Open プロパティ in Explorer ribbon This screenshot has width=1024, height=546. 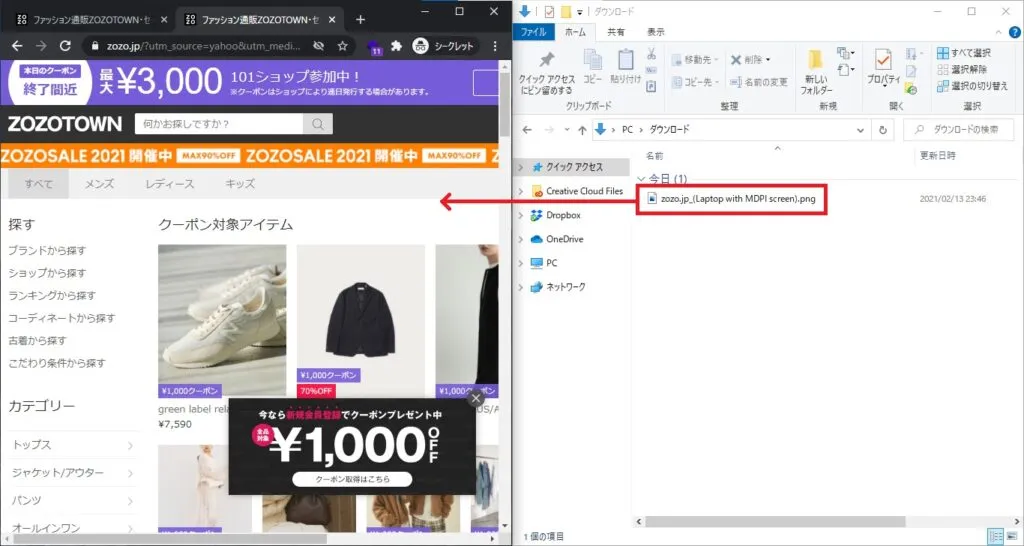[884, 67]
